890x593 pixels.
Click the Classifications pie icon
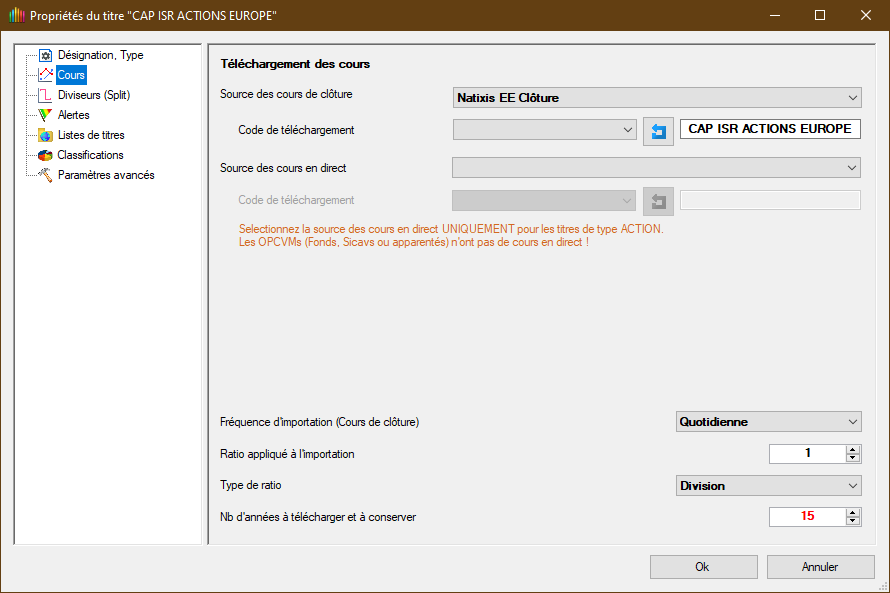click(x=45, y=155)
